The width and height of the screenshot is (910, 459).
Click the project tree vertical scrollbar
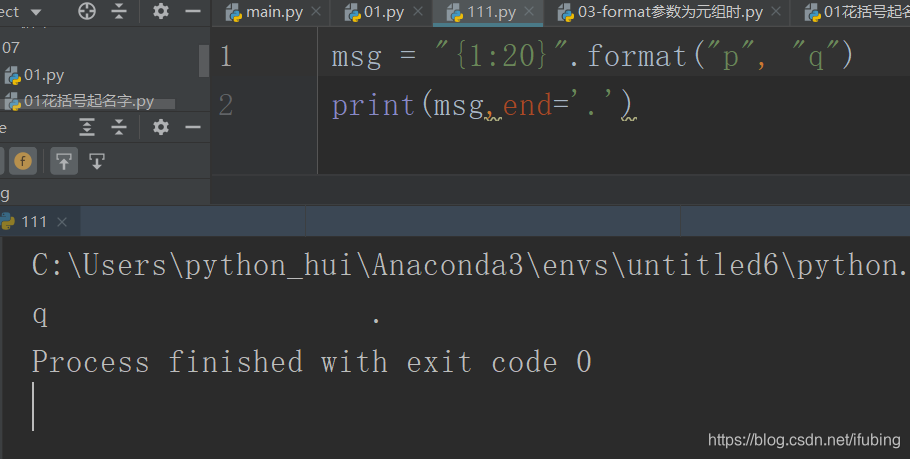click(x=204, y=61)
